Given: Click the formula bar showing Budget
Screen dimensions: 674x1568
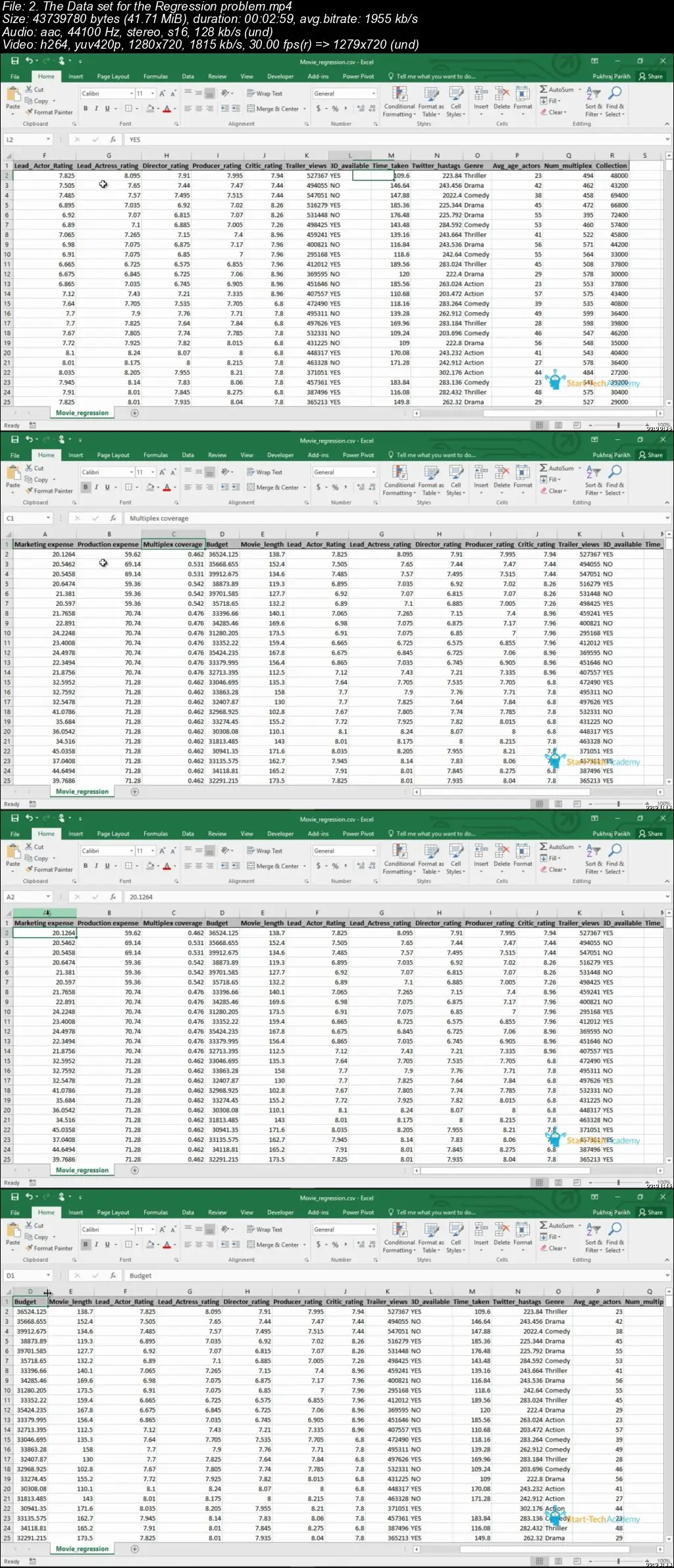Looking at the screenshot, I should 394,1276.
